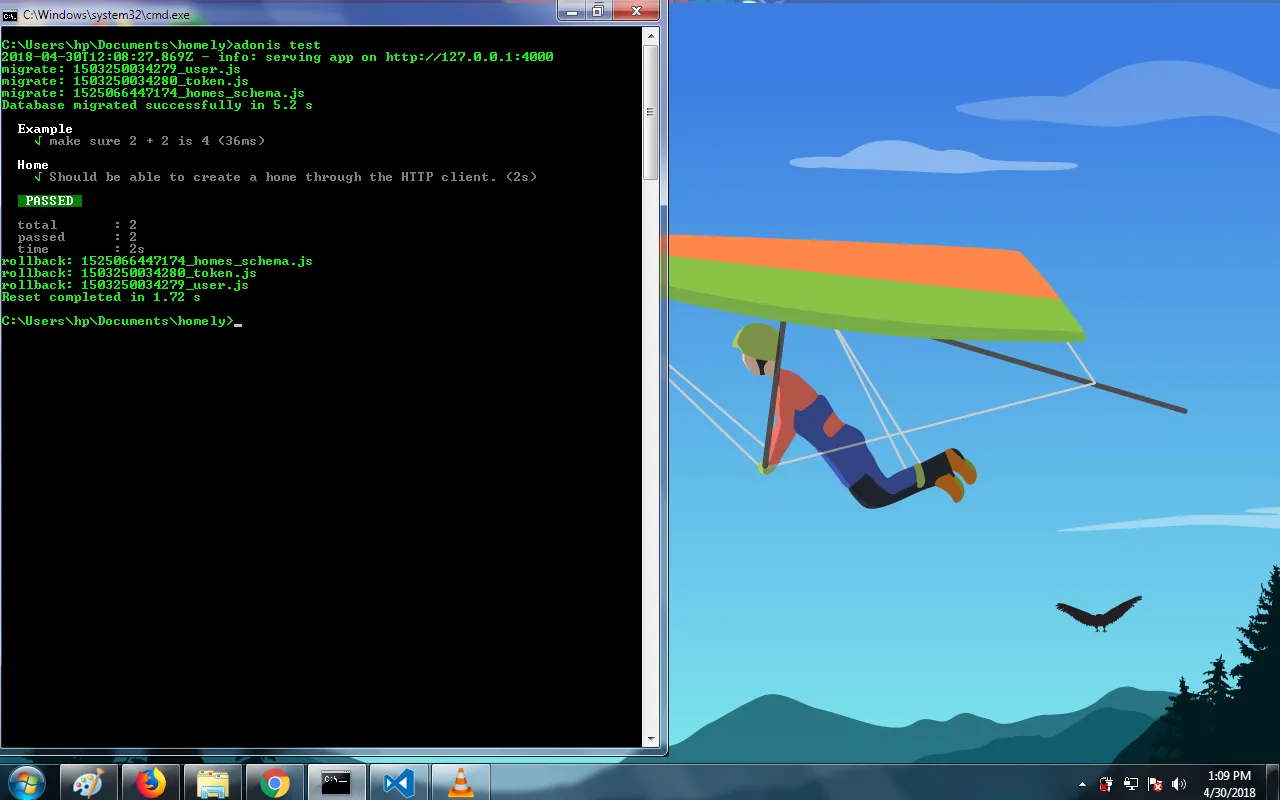Click the 'Home' test group heading
This screenshot has width=1280, height=800.
coord(33,165)
